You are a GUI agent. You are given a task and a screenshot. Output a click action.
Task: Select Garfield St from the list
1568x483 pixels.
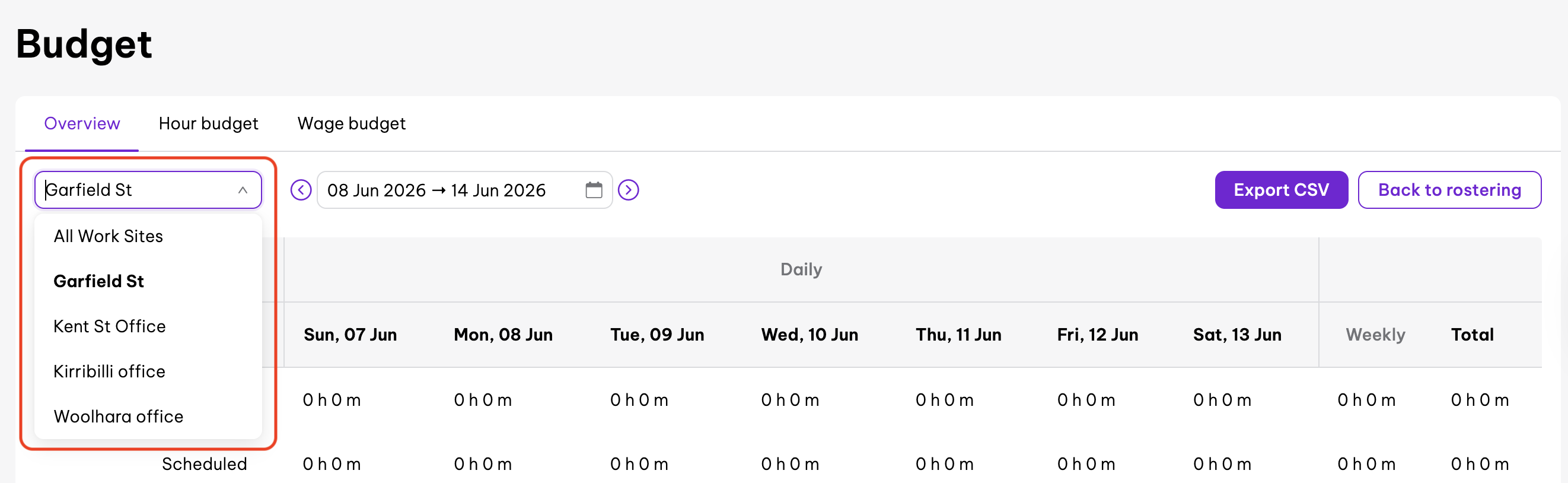(148, 281)
